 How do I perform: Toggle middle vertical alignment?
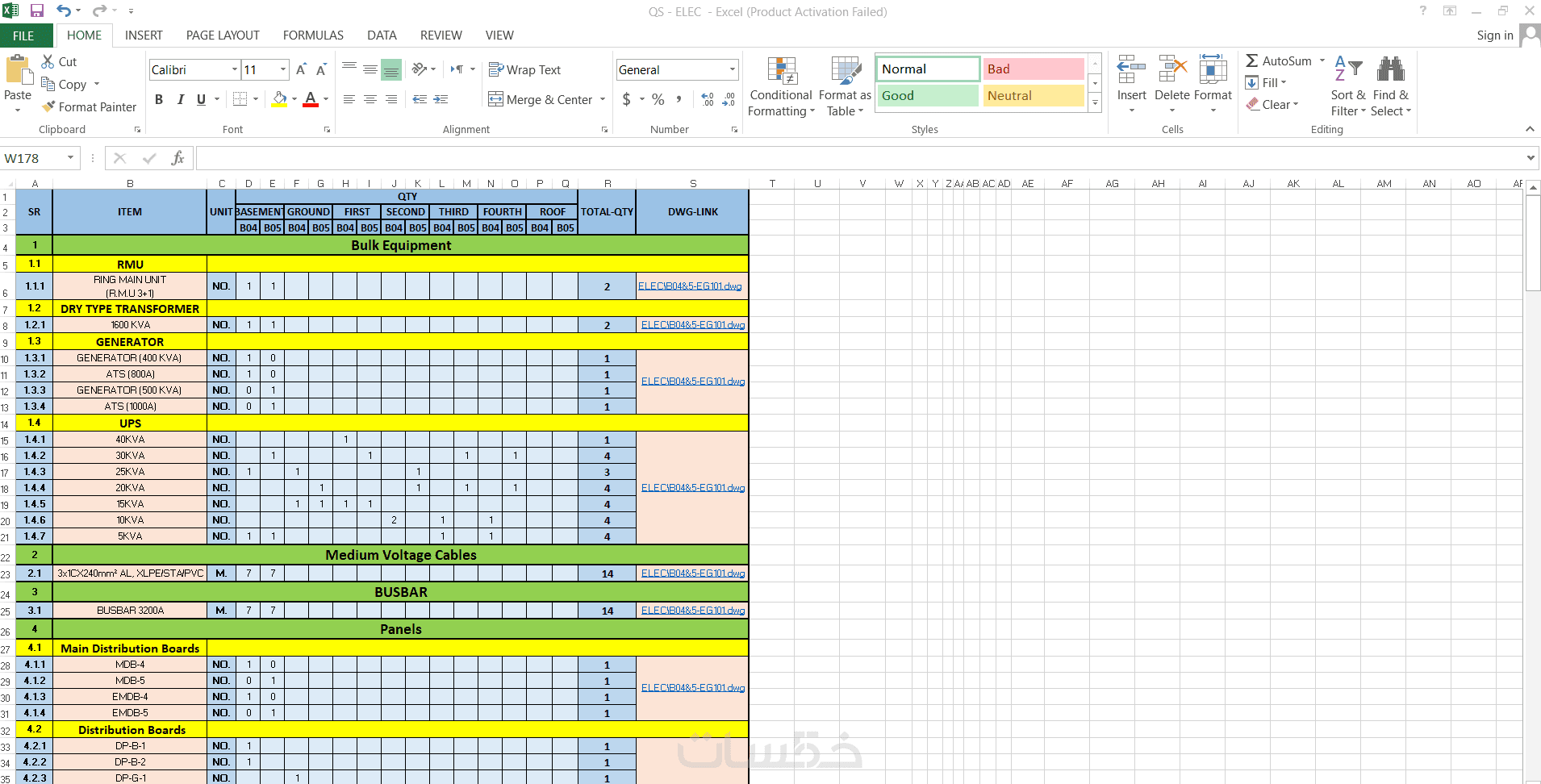click(x=370, y=70)
